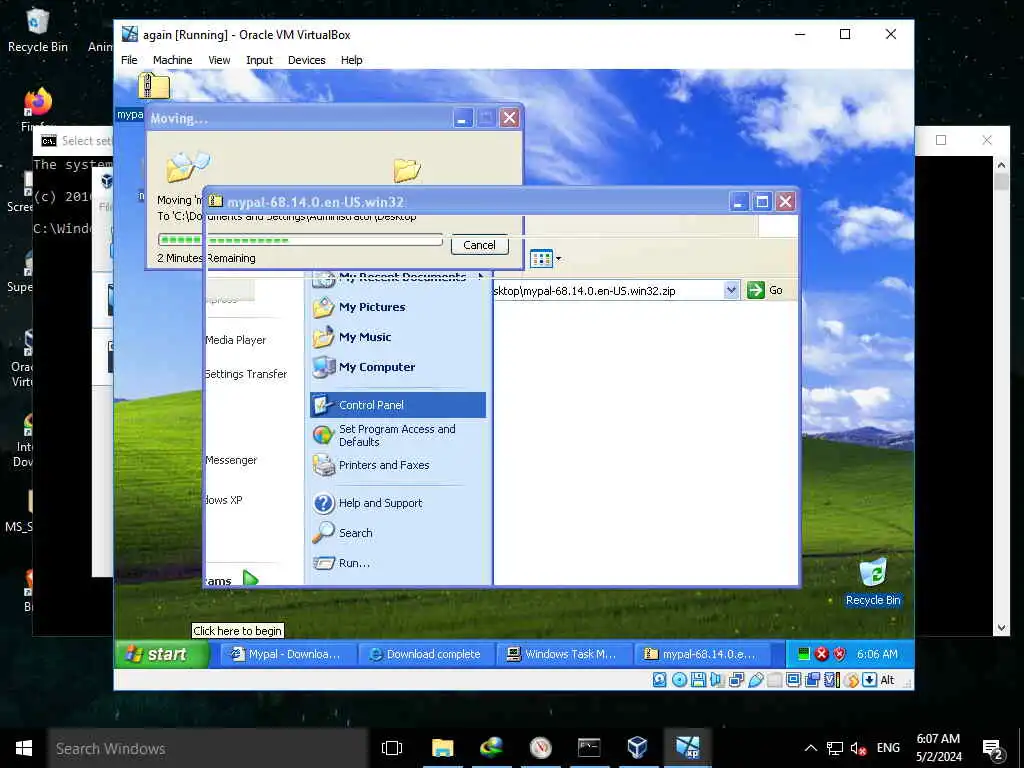Click the moving progress bar

300,240
